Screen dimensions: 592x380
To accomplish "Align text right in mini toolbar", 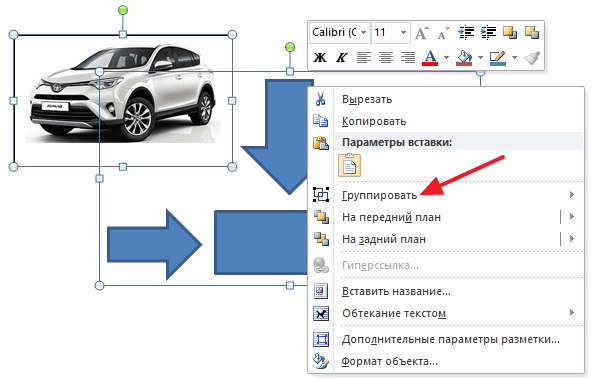I will (x=408, y=57).
